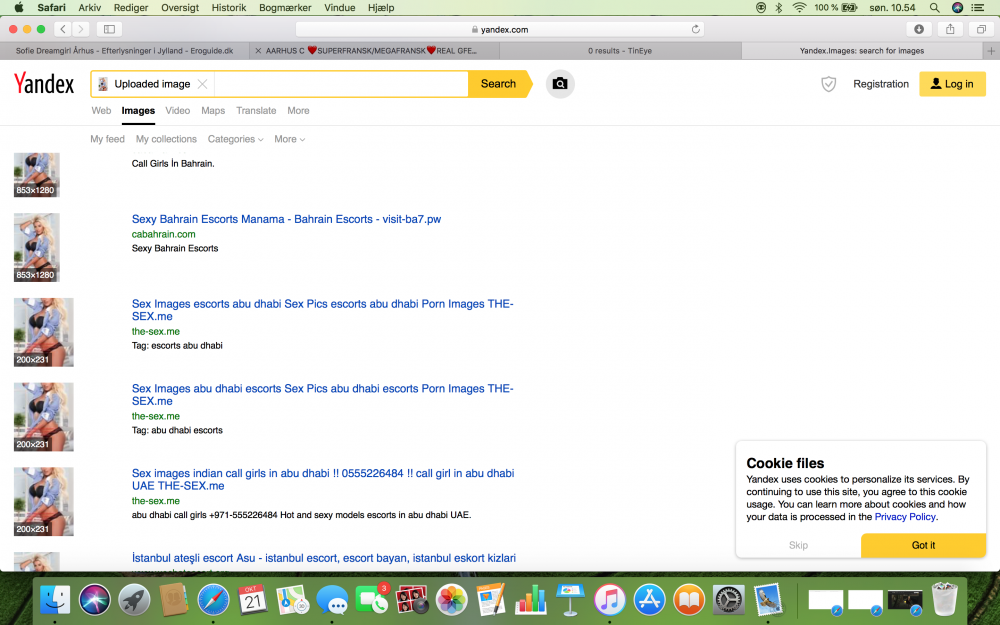1000x625 pixels.
Task: Select the Yandex.Images: search for images tab
Action: (x=862, y=51)
